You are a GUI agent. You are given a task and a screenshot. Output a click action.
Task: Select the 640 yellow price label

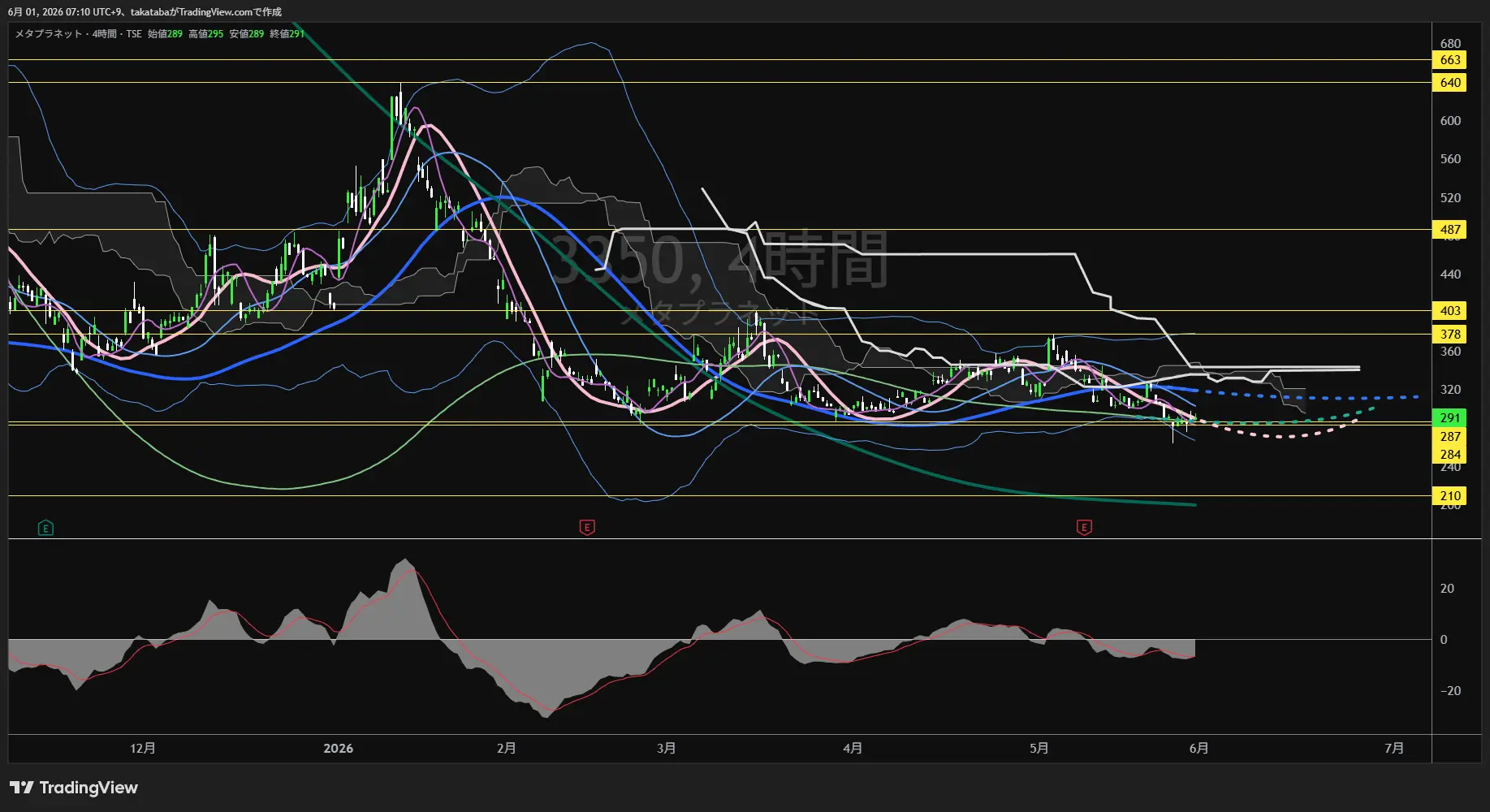[1450, 83]
